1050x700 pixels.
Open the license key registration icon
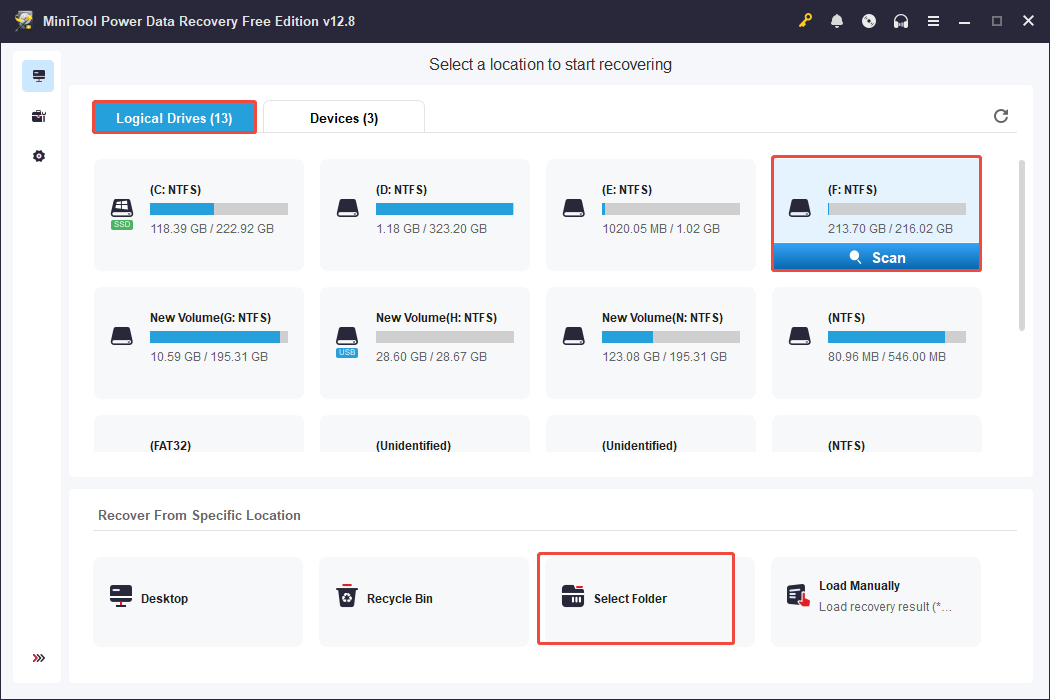pyautogui.click(x=805, y=20)
